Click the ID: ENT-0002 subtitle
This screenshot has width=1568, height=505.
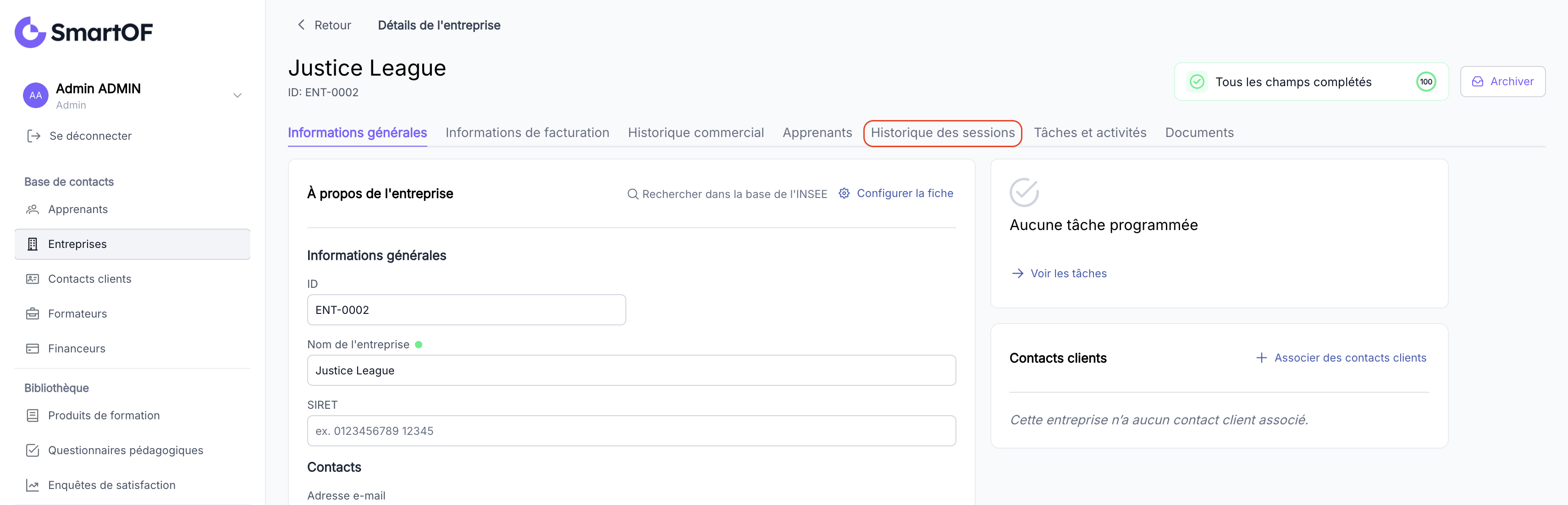click(323, 93)
